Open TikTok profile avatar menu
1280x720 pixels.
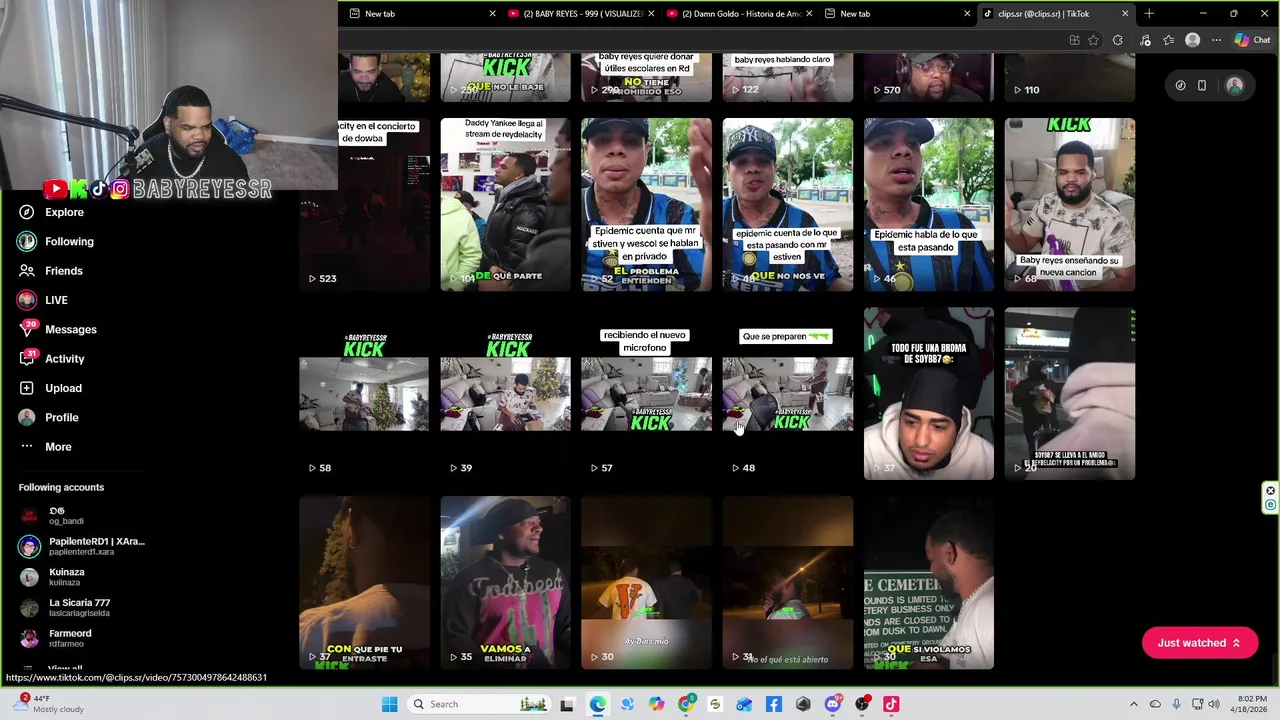pos(1234,86)
